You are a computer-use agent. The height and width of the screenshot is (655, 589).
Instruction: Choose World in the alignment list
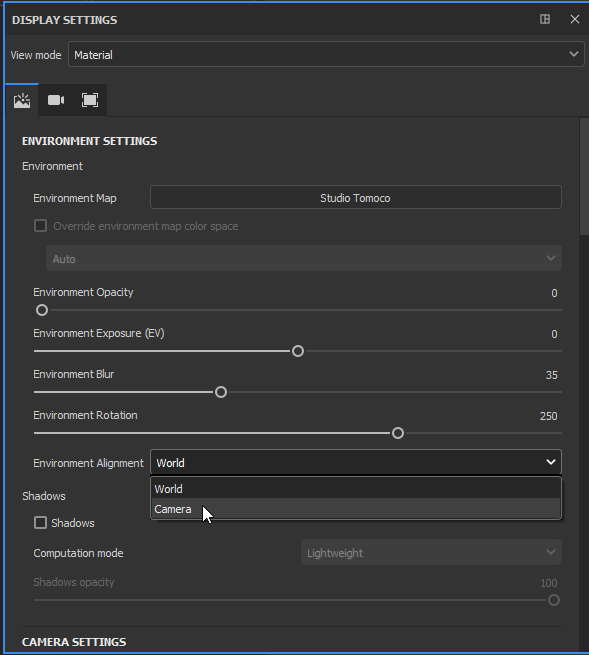tap(356, 488)
